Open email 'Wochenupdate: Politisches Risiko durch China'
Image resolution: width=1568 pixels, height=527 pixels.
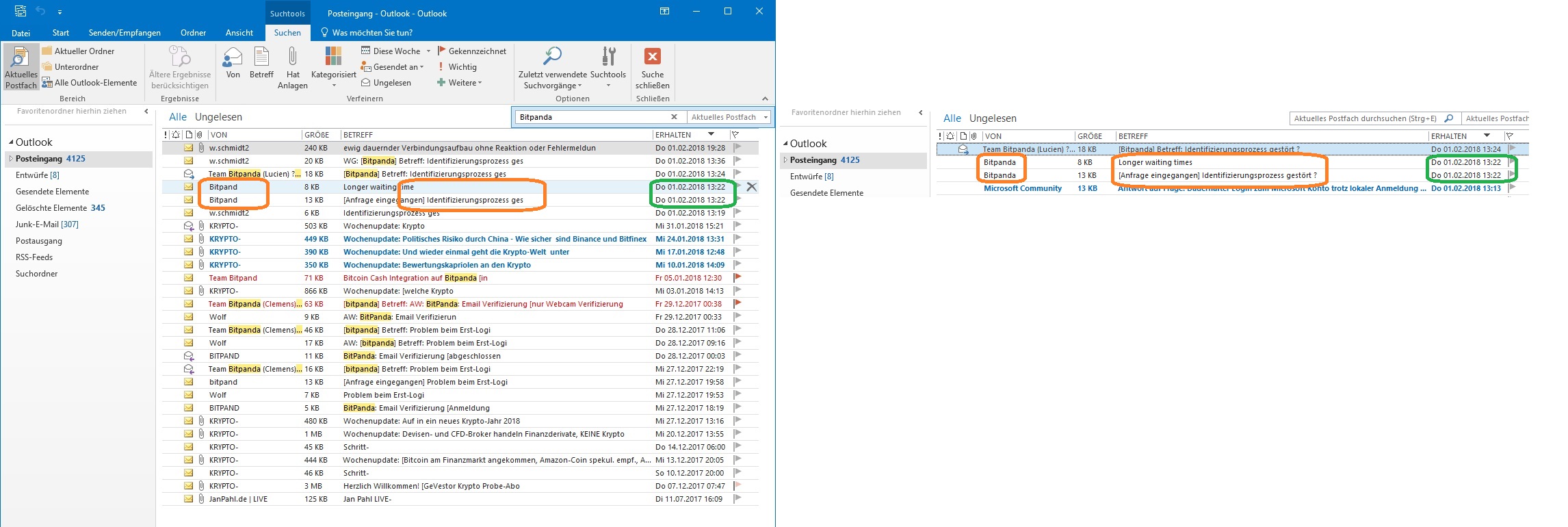tap(460, 239)
